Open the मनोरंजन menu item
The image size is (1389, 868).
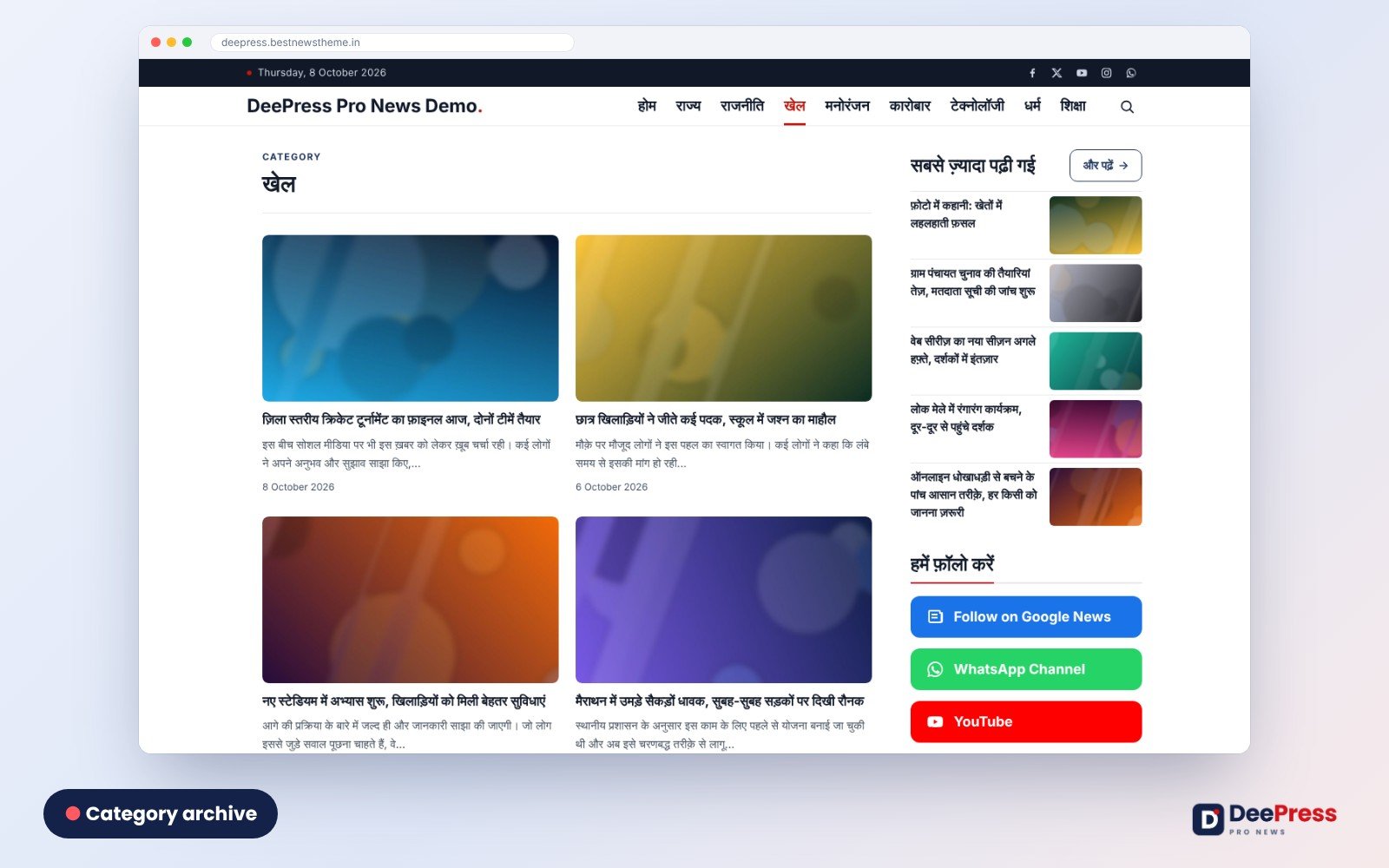pyautogui.click(x=847, y=106)
